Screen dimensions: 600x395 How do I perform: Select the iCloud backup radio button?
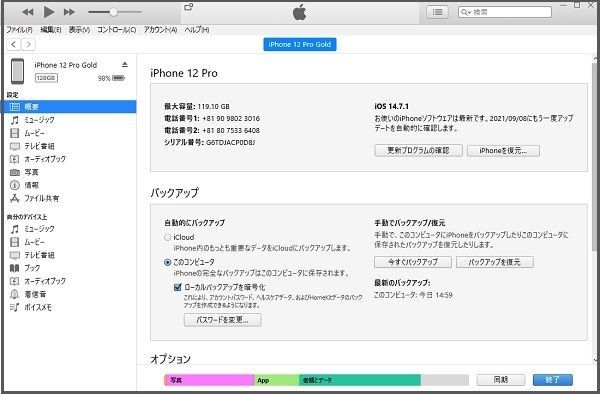(x=167, y=237)
